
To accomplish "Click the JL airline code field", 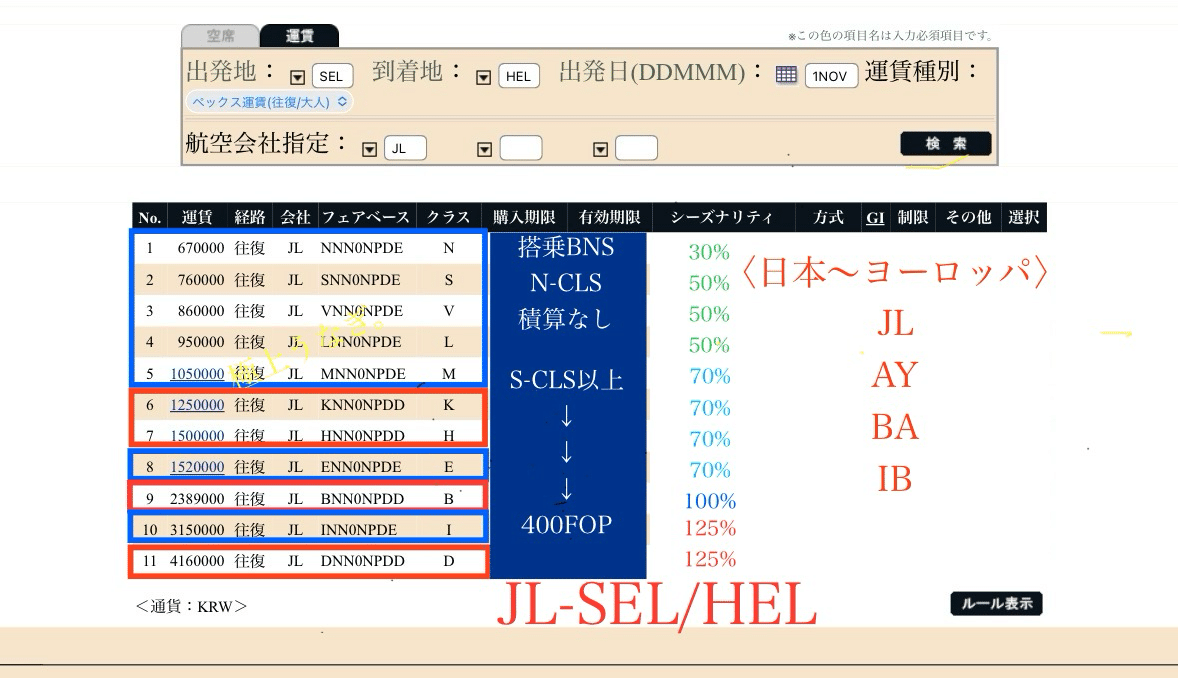I will [405, 148].
